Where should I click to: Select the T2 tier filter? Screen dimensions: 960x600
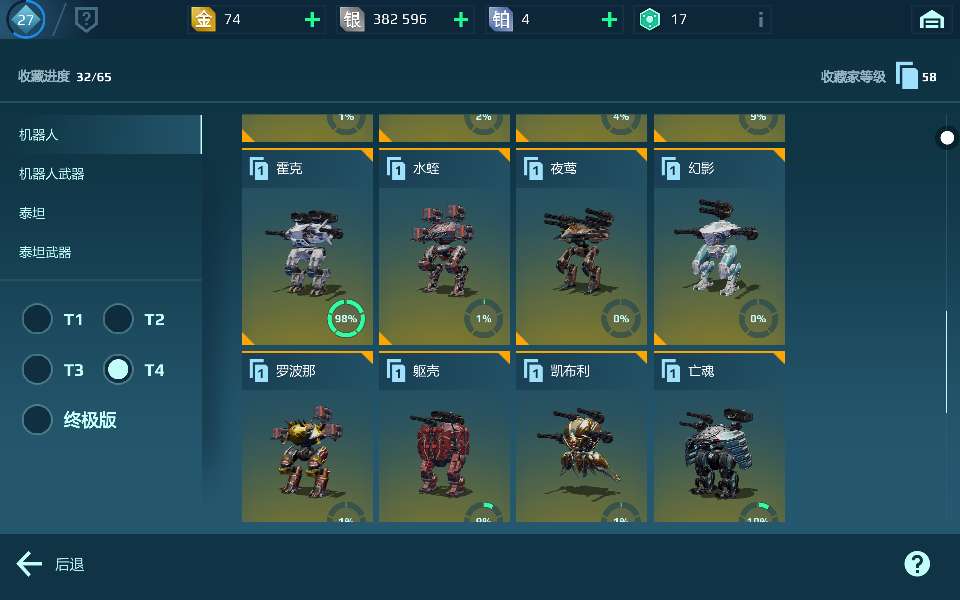click(x=118, y=319)
